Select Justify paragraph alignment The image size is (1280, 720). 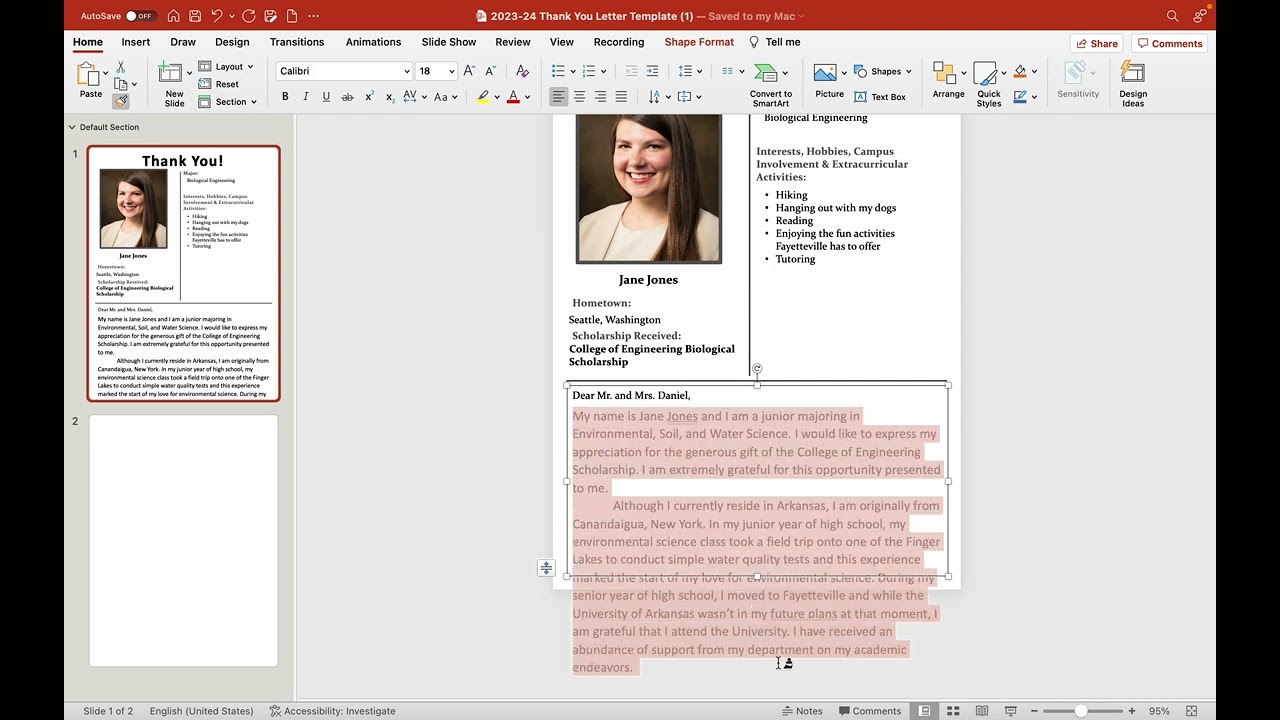621,97
